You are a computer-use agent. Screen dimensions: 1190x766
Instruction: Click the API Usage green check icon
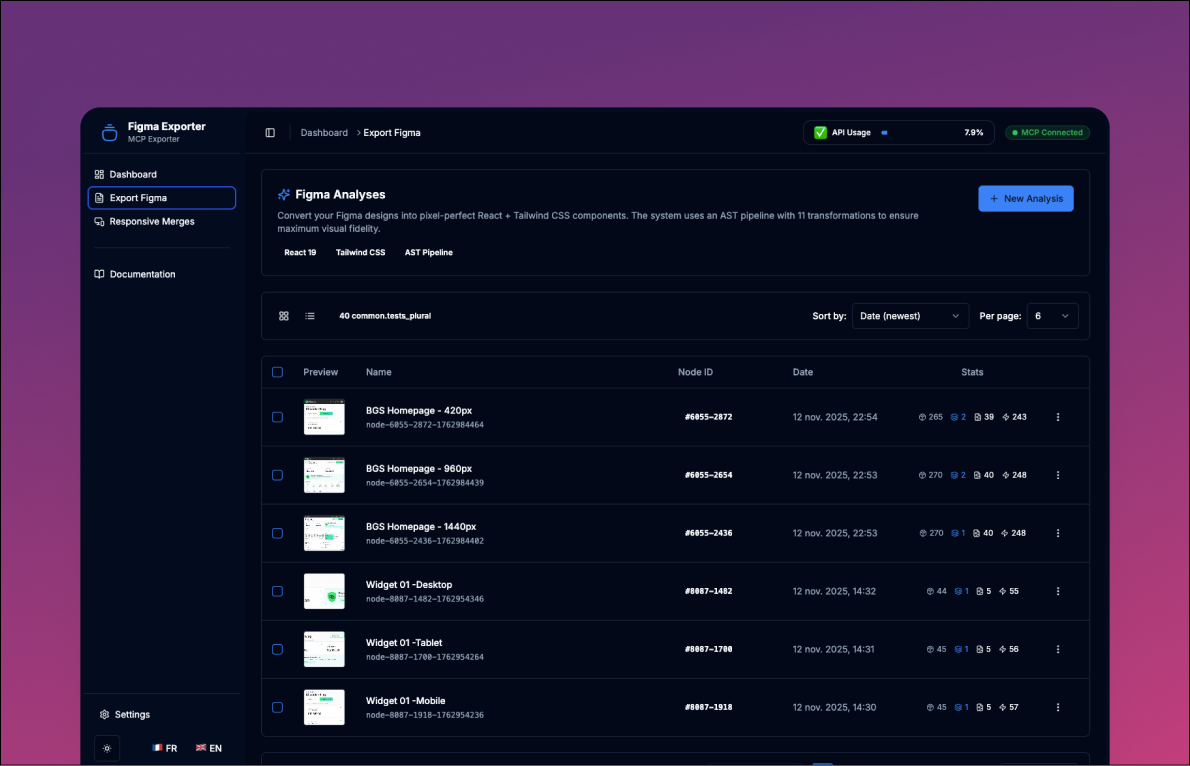click(820, 133)
